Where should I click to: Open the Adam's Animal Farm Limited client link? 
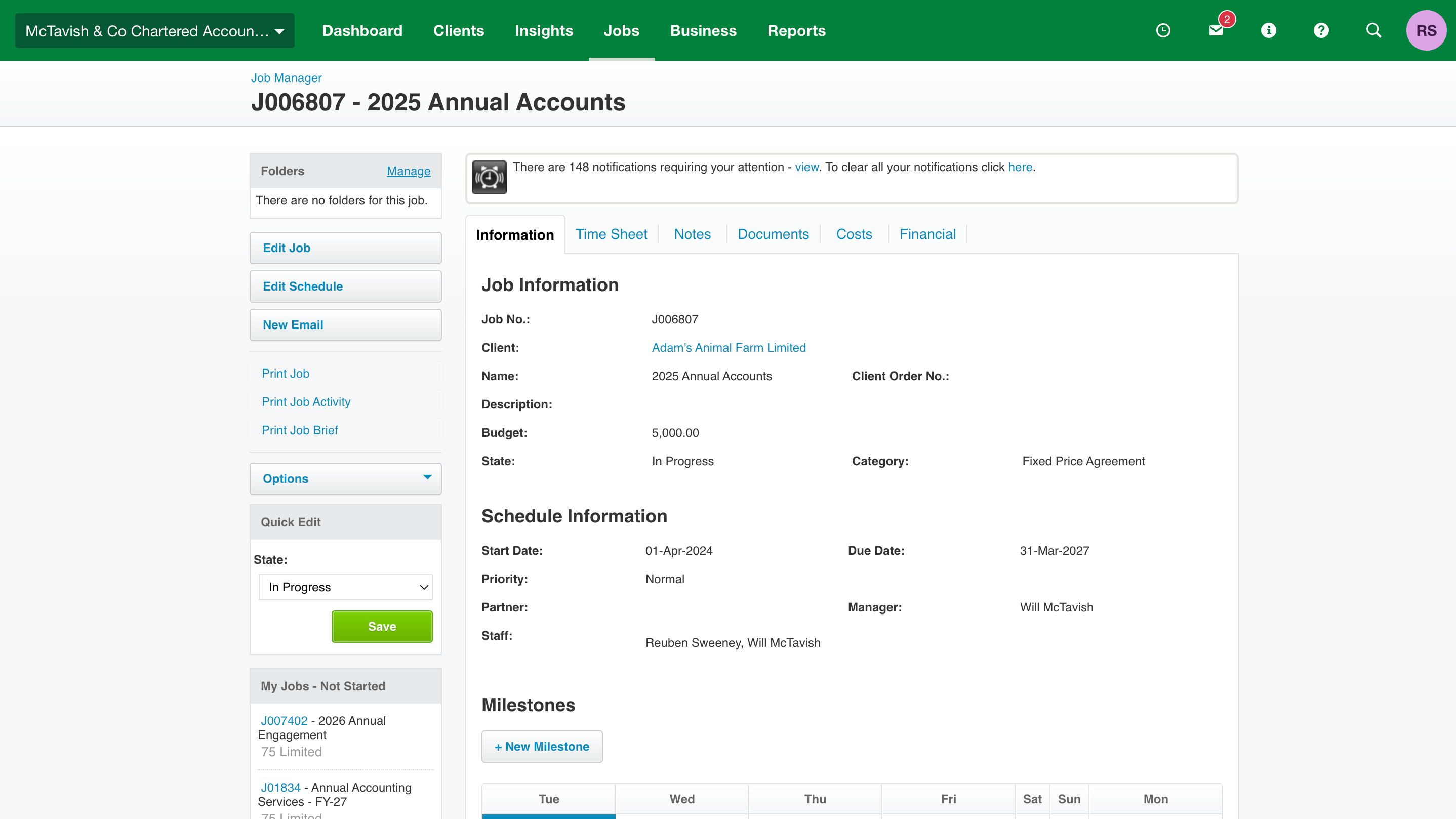[x=729, y=348]
